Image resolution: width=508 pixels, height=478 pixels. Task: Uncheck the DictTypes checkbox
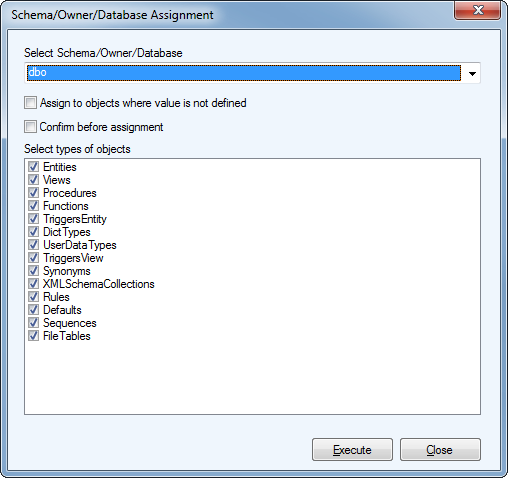[x=33, y=231]
